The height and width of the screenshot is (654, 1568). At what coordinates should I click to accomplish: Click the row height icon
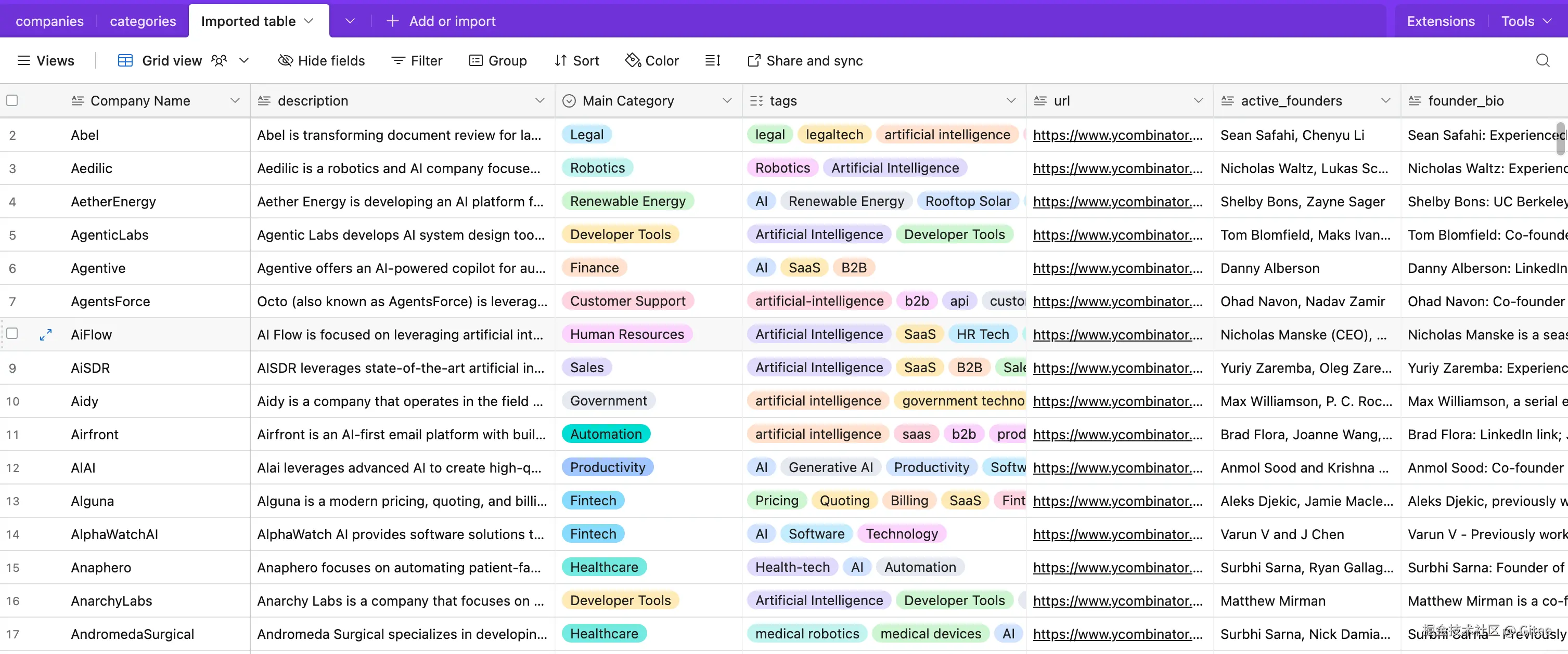click(712, 60)
